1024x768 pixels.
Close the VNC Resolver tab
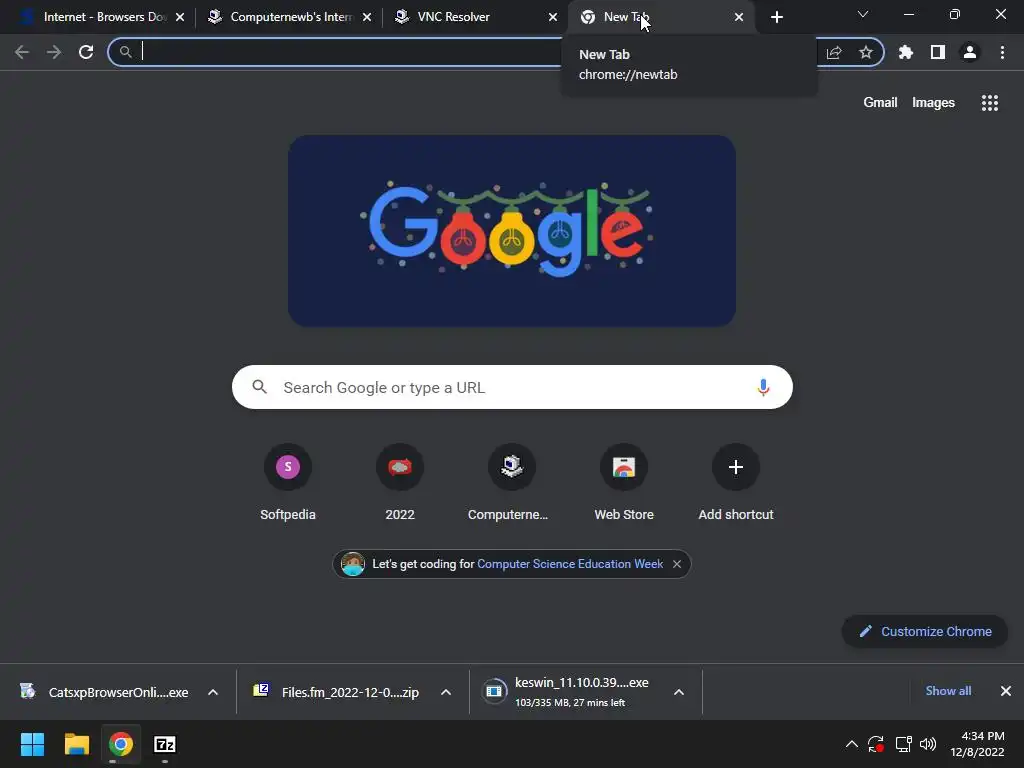coord(553,17)
